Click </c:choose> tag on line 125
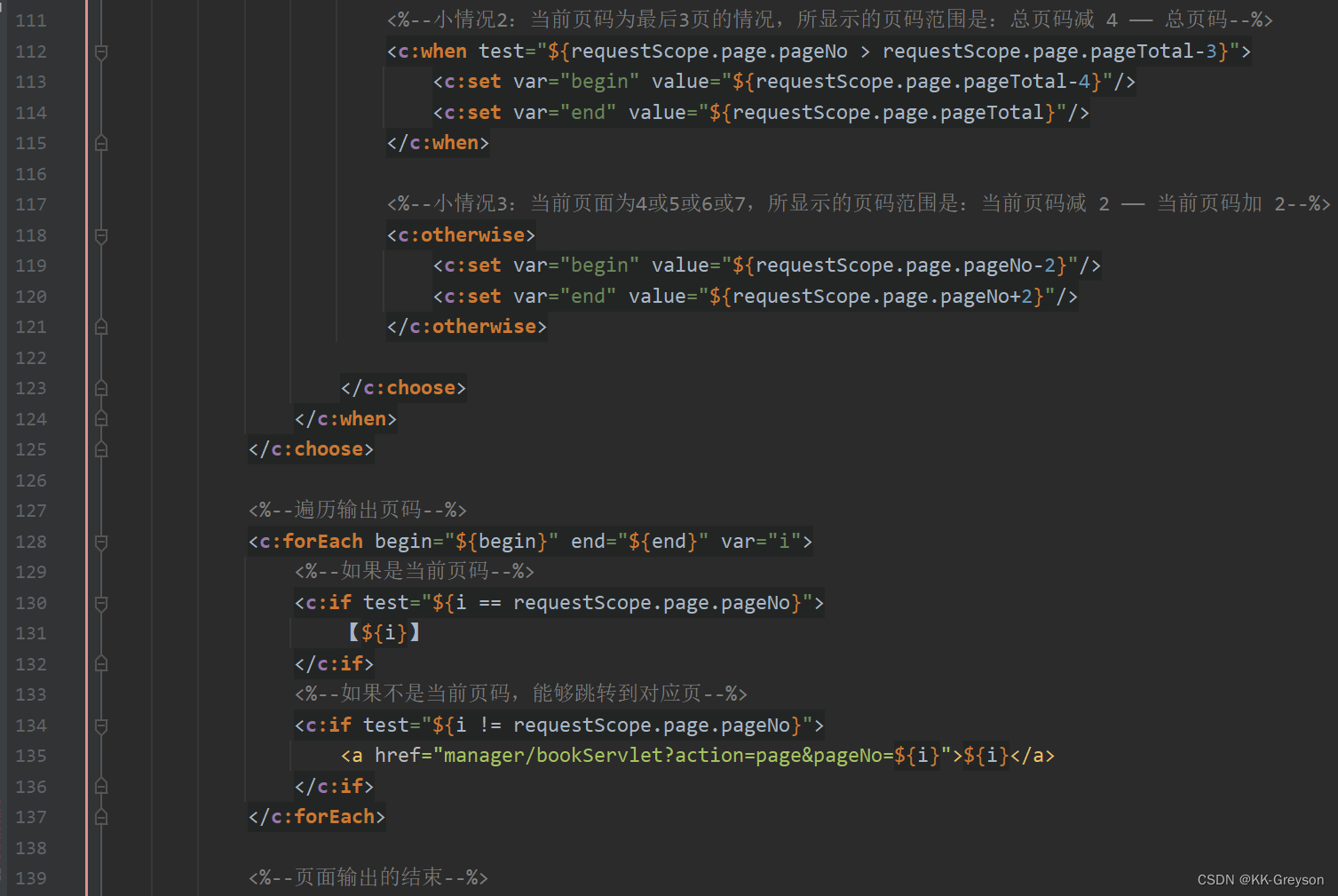This screenshot has width=1338, height=896. click(x=311, y=449)
